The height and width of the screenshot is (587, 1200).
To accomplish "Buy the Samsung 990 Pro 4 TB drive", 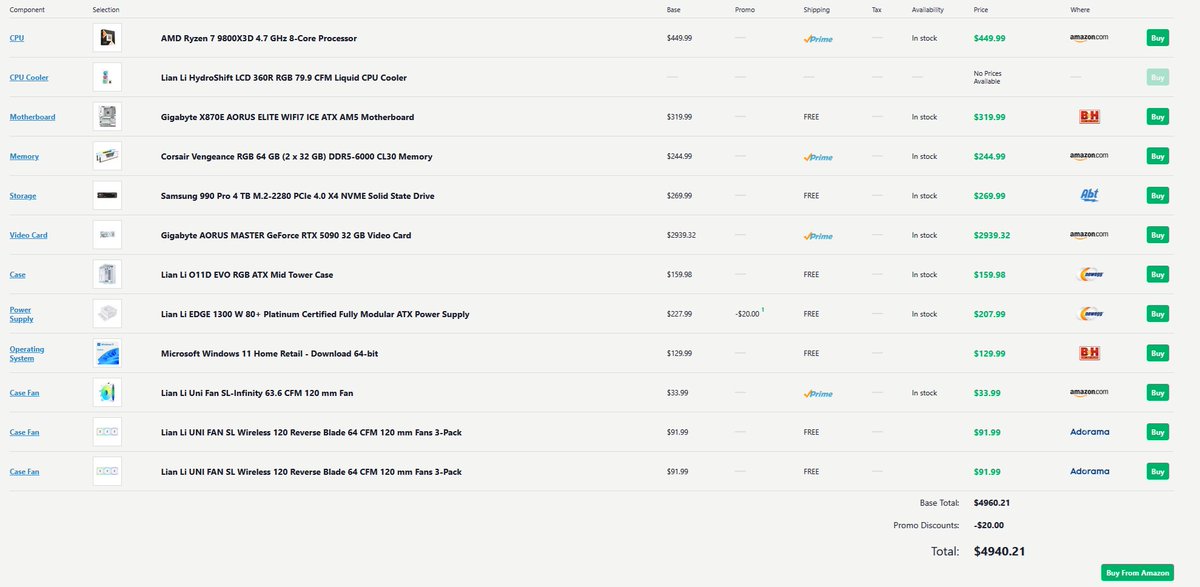I will click(1157, 196).
